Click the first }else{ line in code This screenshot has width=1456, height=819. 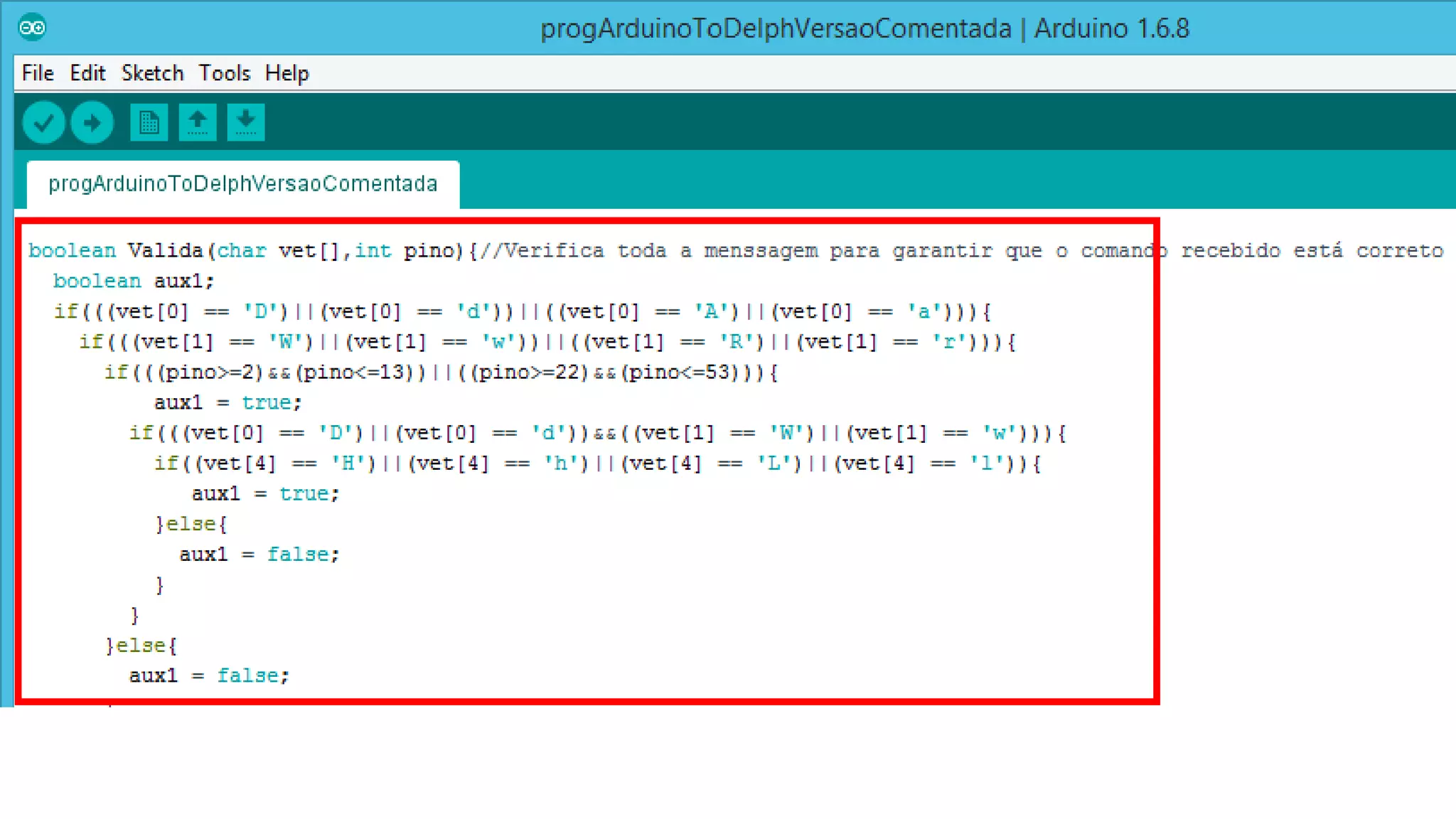(191, 525)
